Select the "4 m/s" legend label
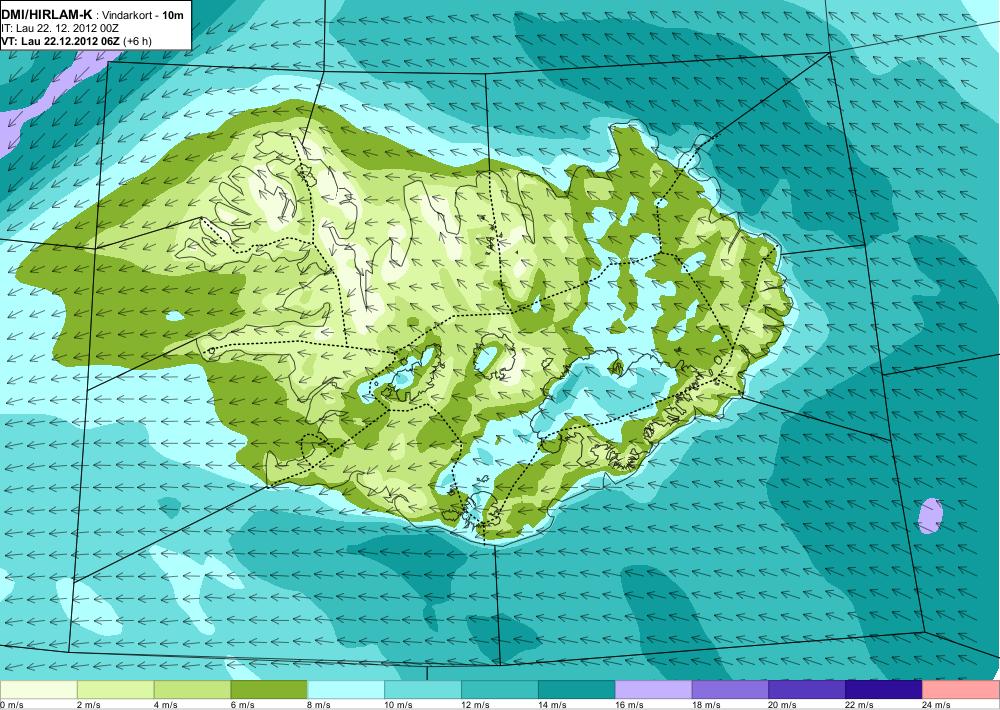This screenshot has width=1000, height=710. [165, 705]
